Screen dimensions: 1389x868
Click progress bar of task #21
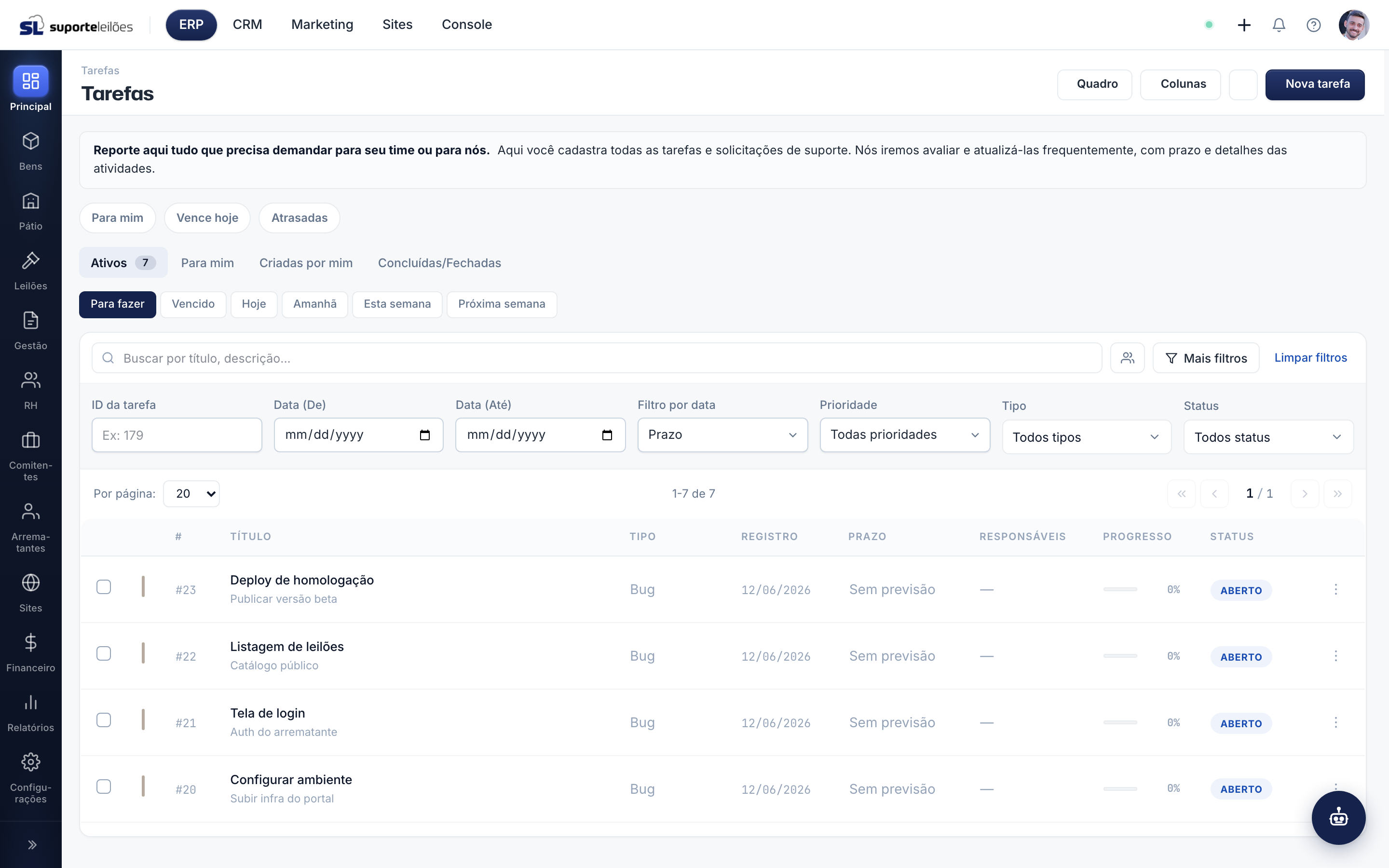tap(1120, 722)
